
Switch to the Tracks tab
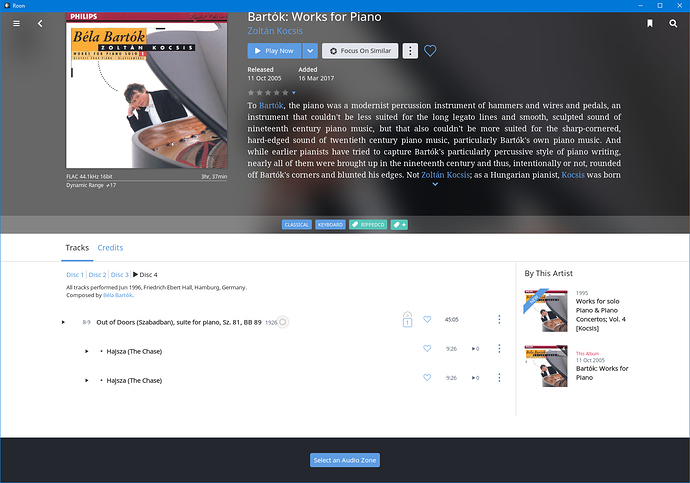tap(77, 248)
